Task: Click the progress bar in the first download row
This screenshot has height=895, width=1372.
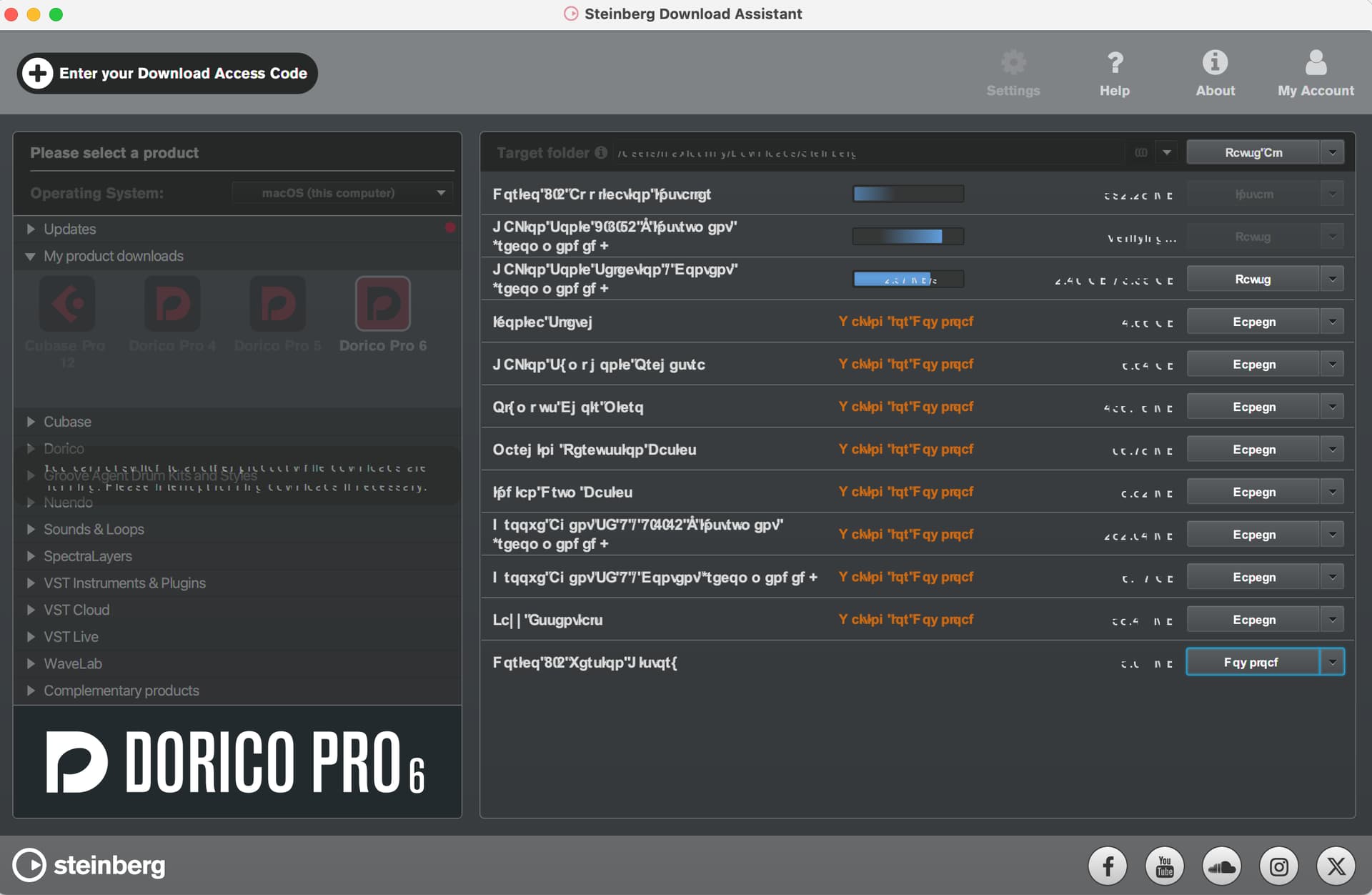Action: [908, 194]
